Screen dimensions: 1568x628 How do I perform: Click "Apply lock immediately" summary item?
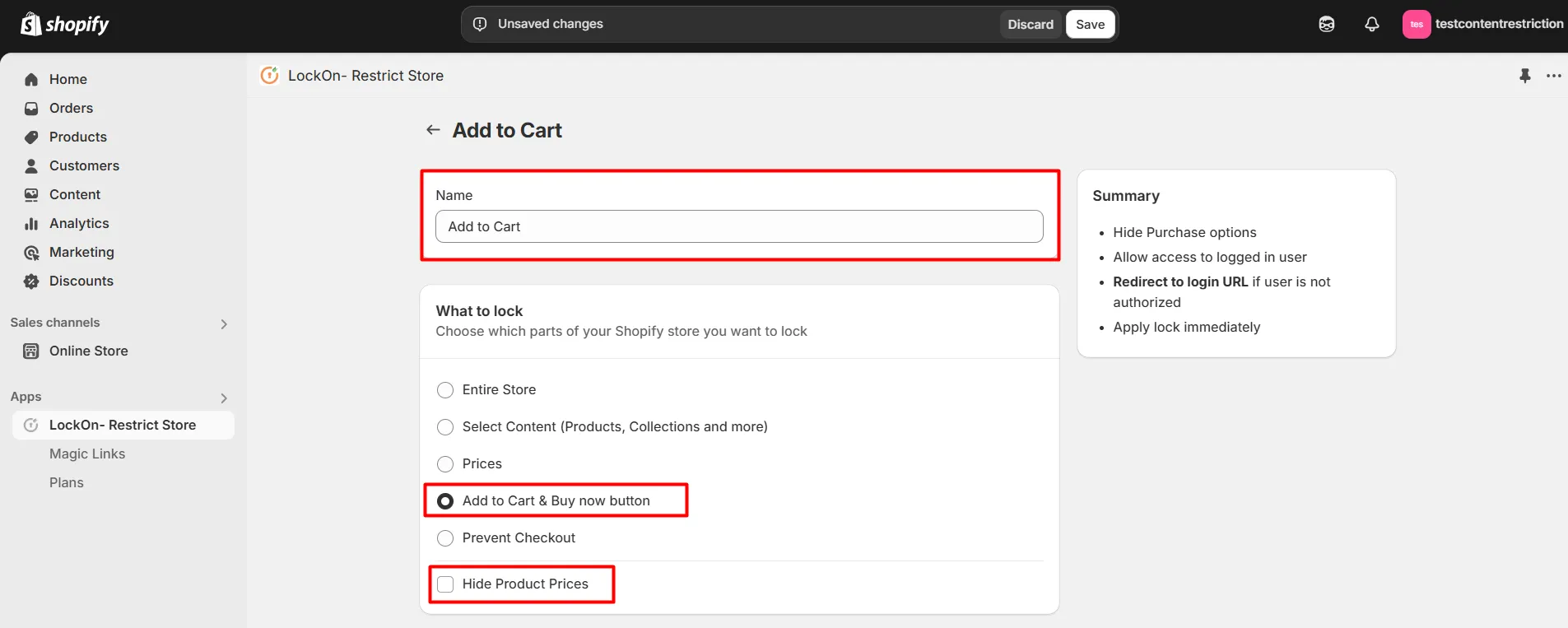pyautogui.click(x=1186, y=327)
